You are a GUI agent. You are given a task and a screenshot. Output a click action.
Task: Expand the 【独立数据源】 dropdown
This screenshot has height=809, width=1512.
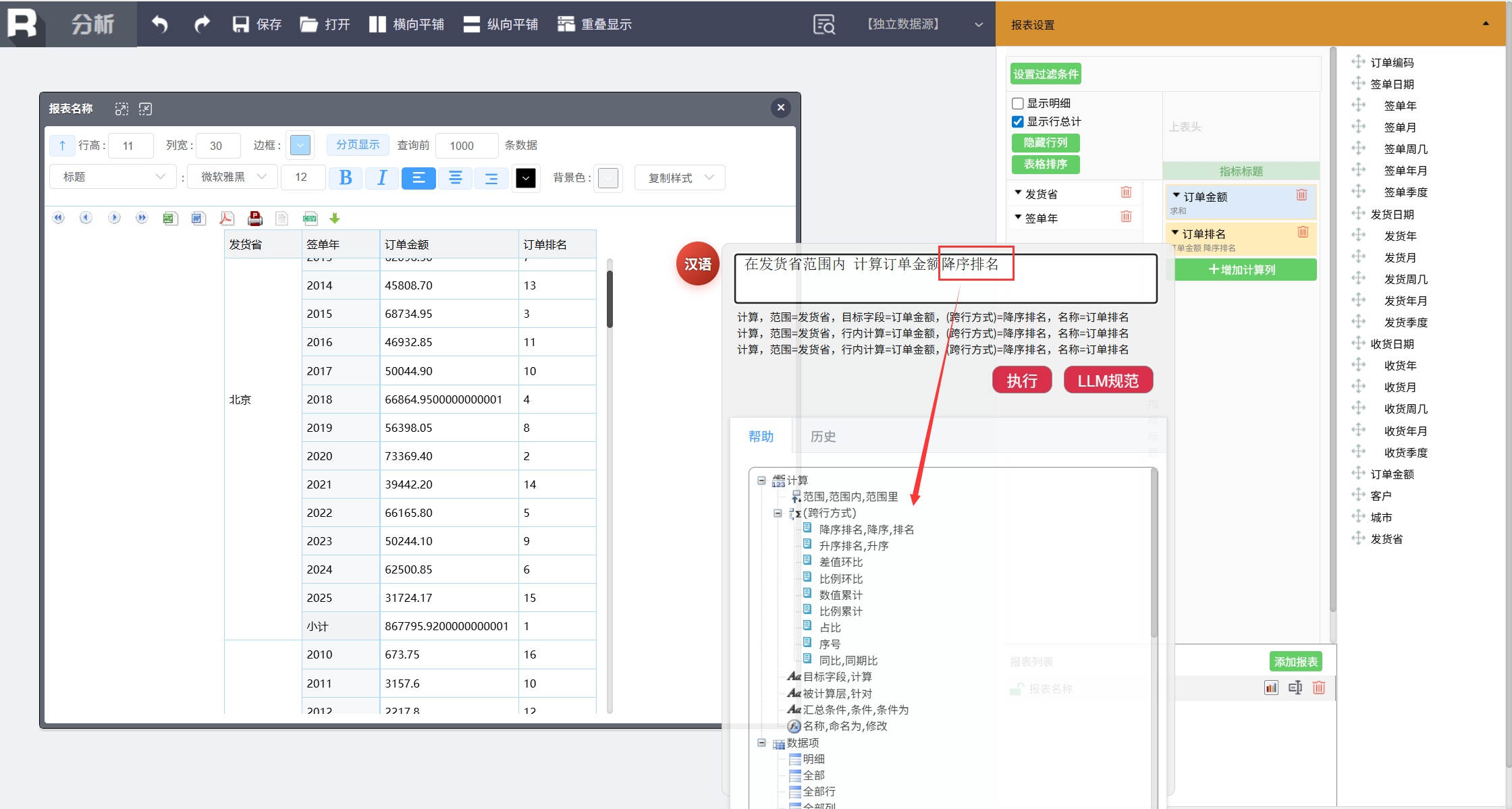[x=978, y=24]
